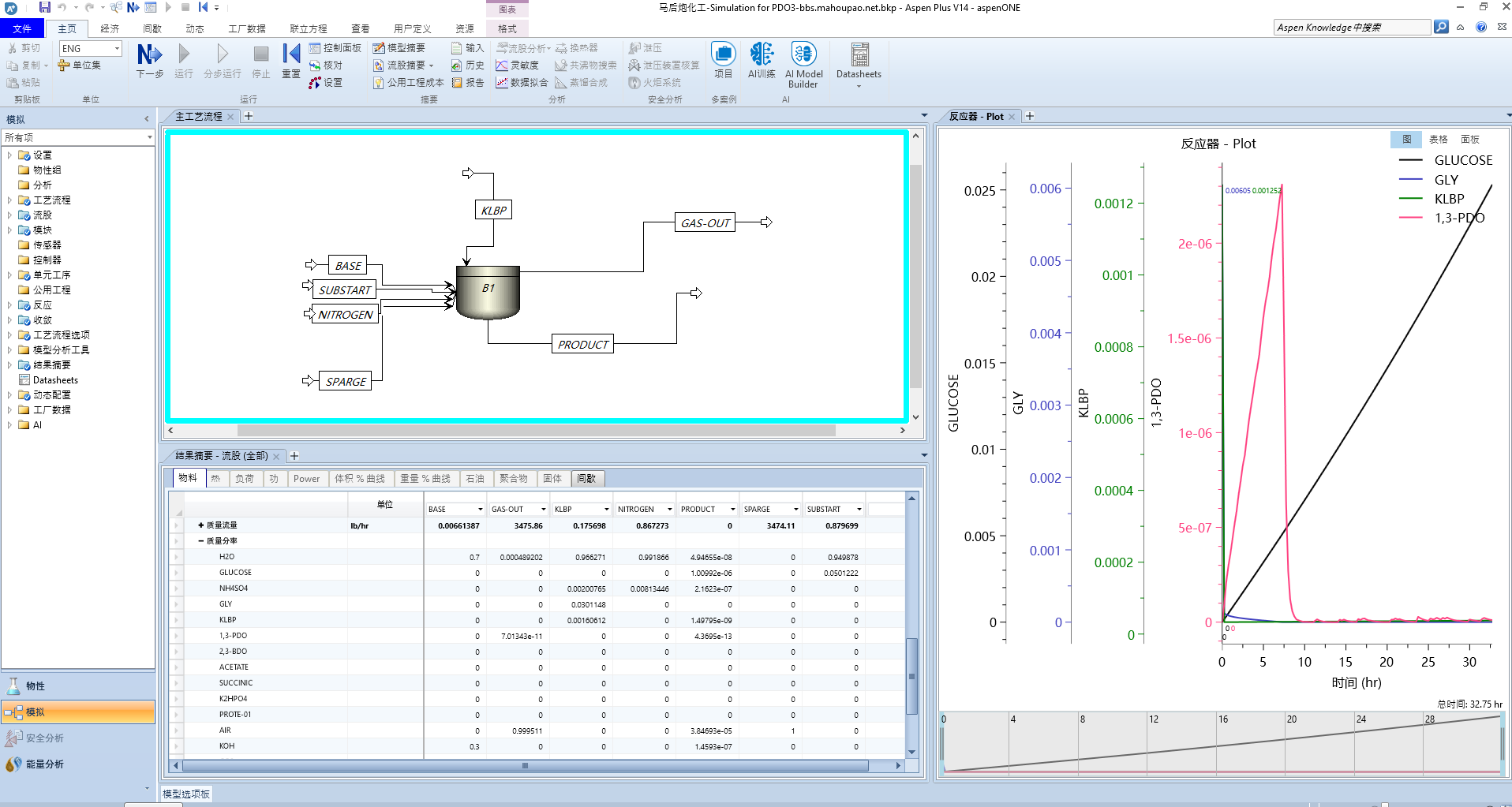
Task: Select the 聚合物 tab in stream results
Action: click(514, 479)
